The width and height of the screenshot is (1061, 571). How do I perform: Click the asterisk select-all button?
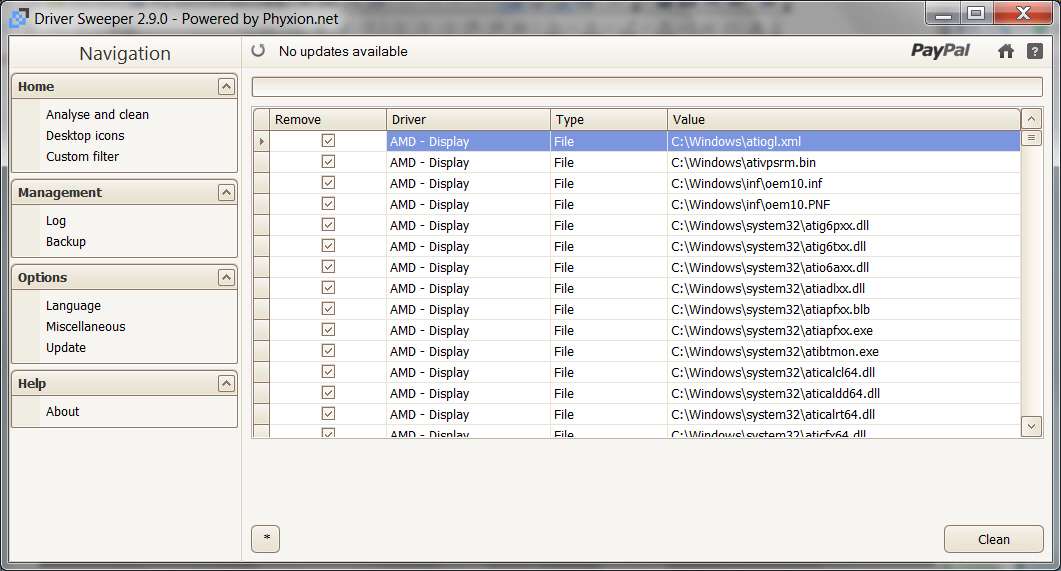266,539
